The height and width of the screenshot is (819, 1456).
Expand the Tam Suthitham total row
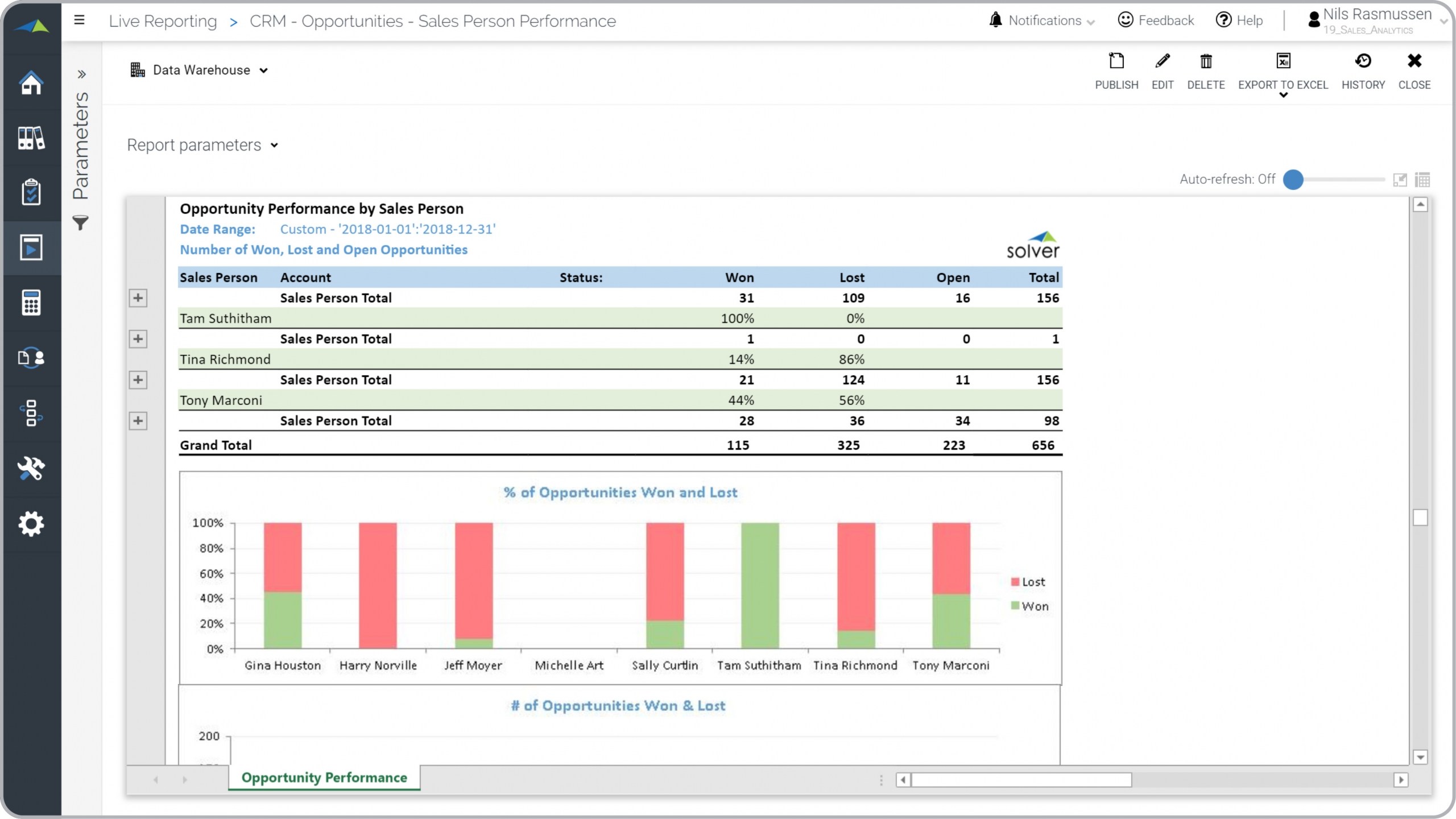138,339
